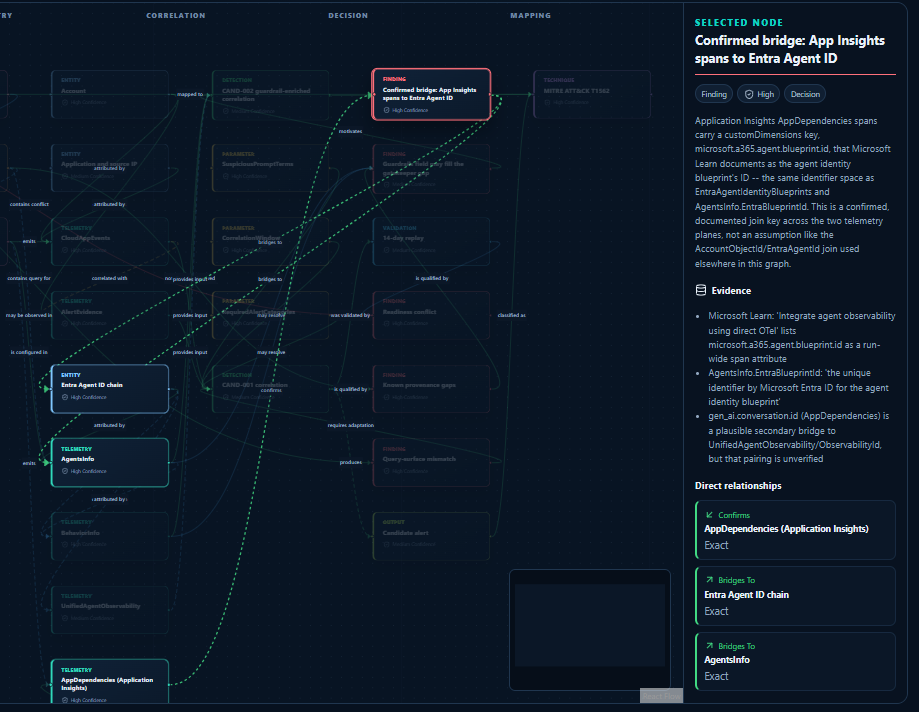Open the SuspiciousPromptTerms parameter node
The image size is (919, 712).
coord(270,168)
